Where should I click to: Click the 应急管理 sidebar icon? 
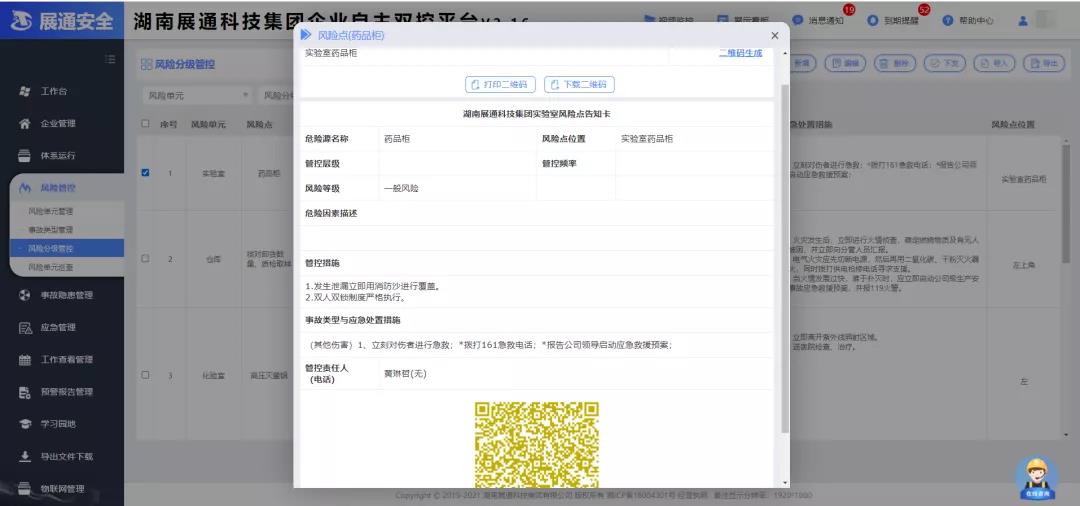click(x=25, y=327)
